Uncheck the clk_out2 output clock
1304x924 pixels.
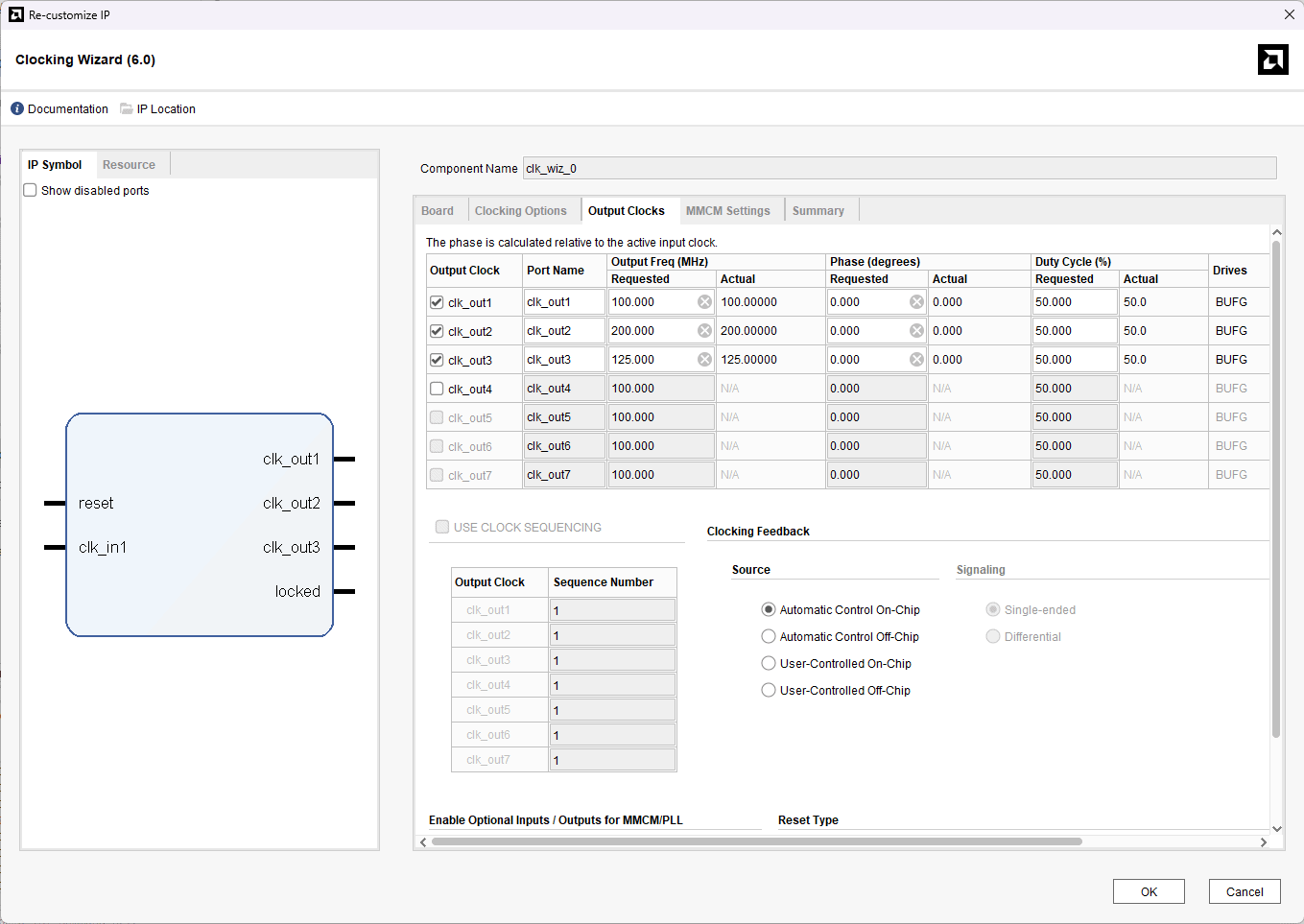(x=437, y=331)
